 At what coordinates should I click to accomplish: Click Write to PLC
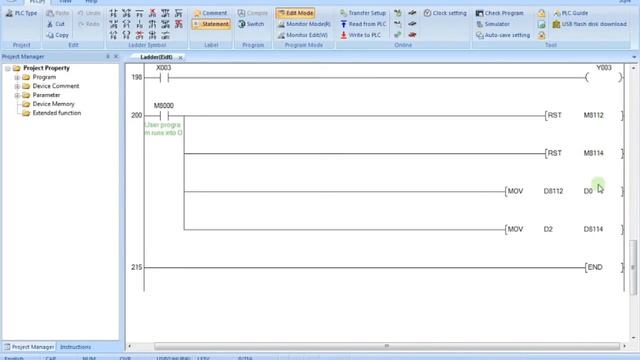(x=360, y=35)
